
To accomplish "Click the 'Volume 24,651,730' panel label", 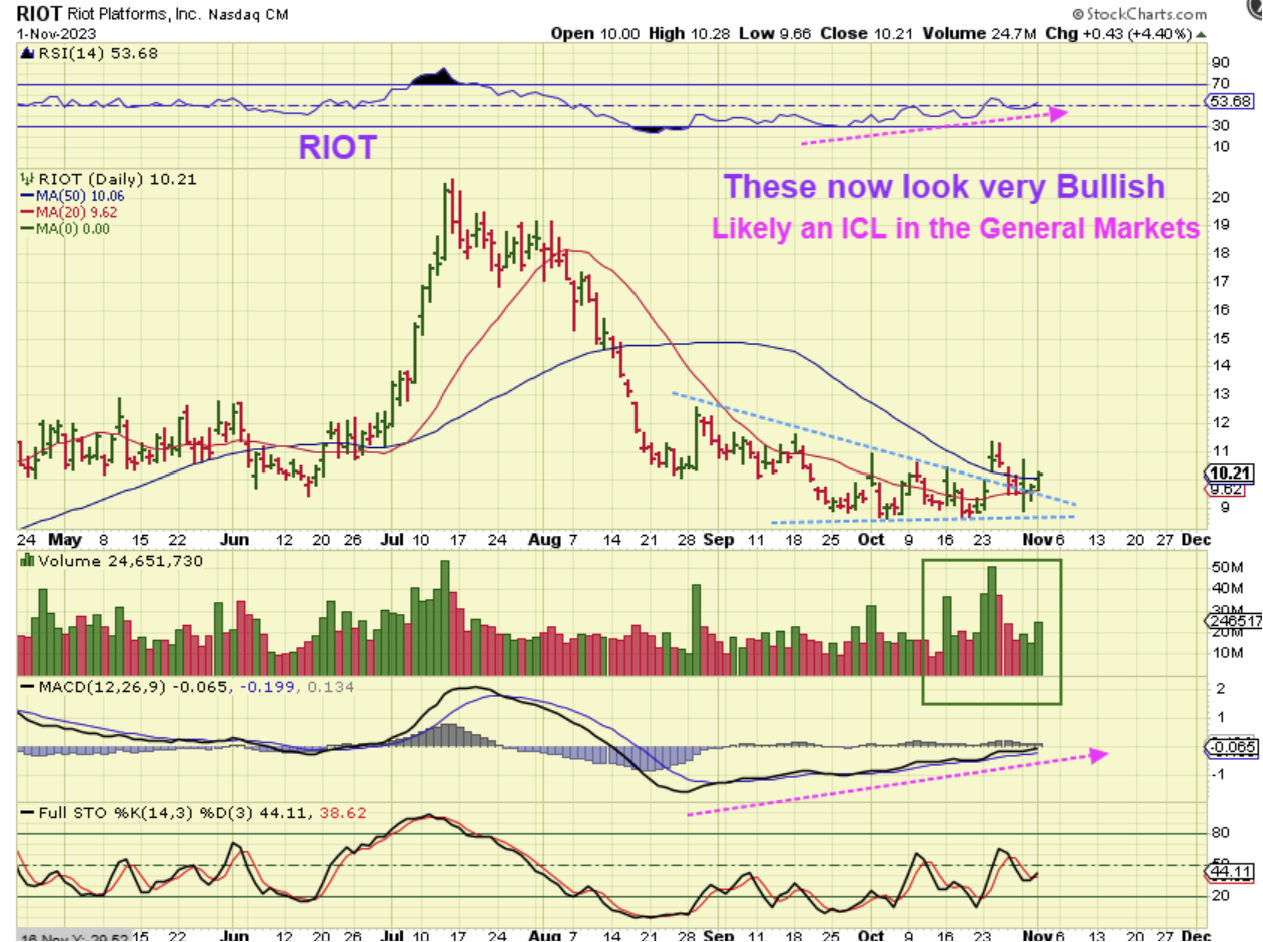I will click(x=112, y=562).
